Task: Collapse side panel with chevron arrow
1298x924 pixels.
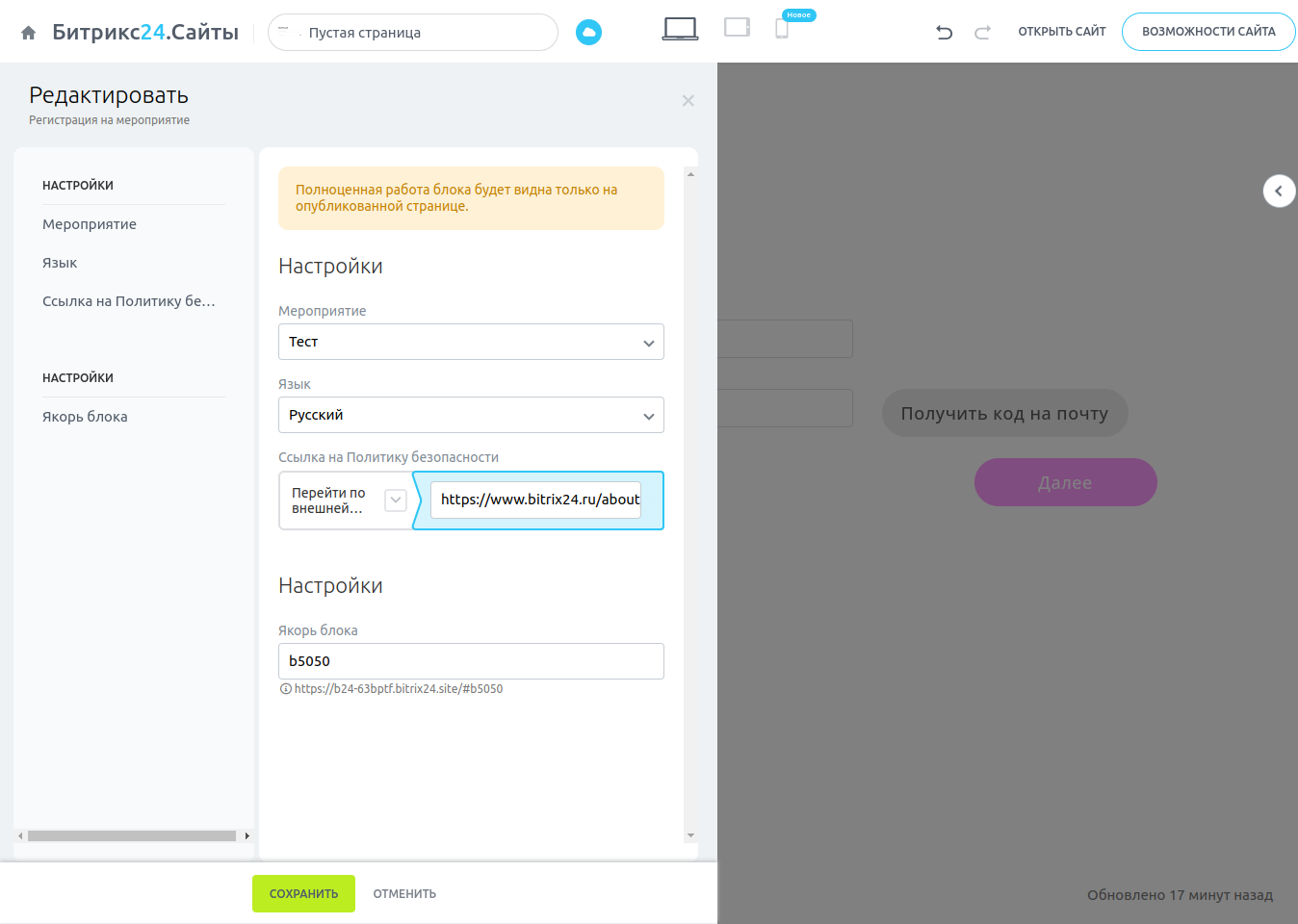Action: click(1279, 191)
